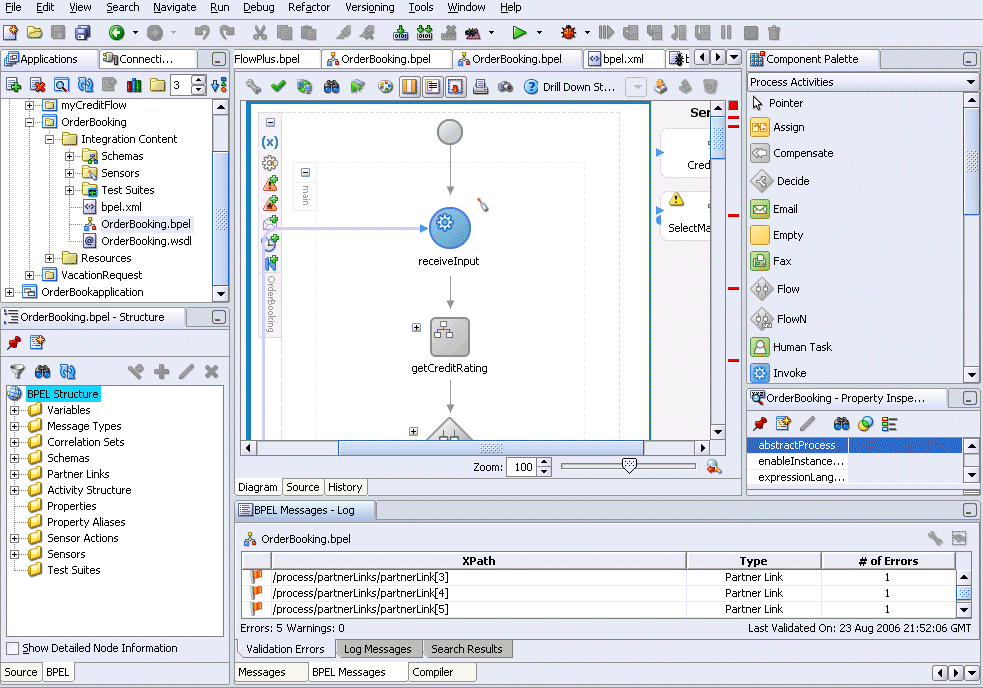Click the Print icon in BPEL editor toolbar
Viewport: 983px width, 688px height.
[480, 86]
